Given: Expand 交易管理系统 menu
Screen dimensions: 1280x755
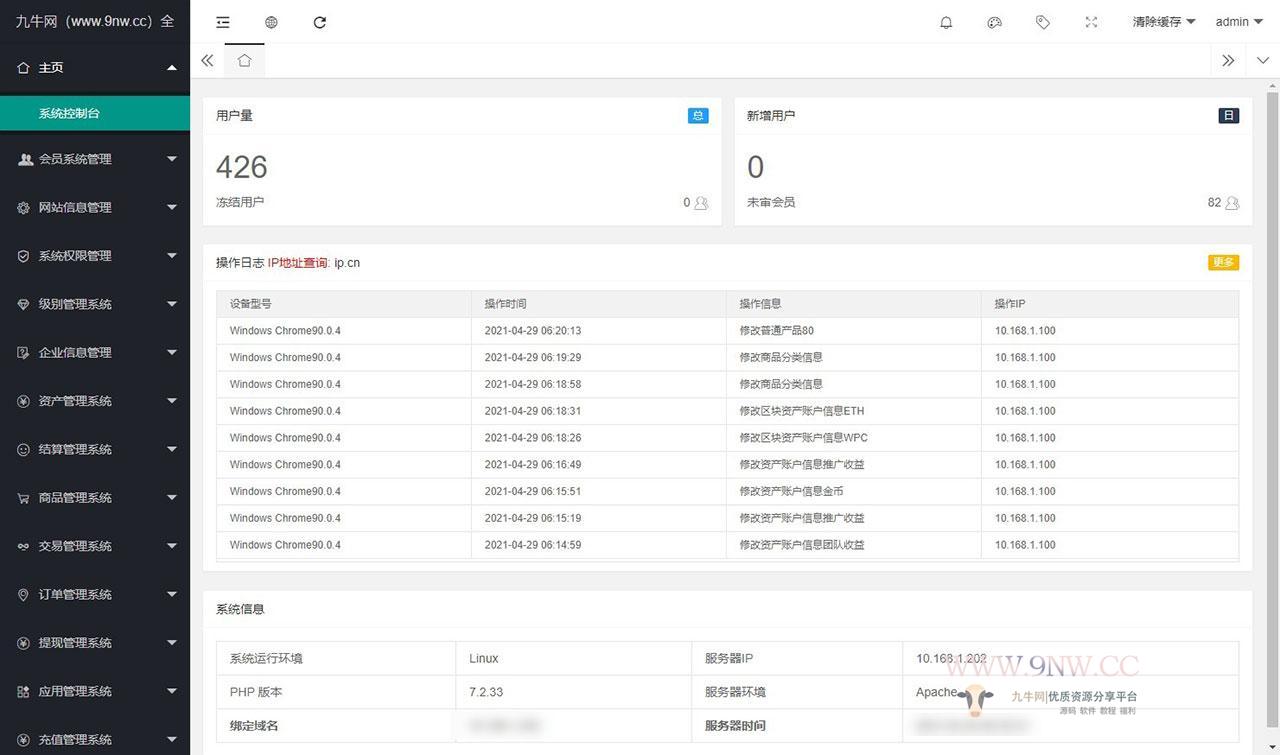Looking at the screenshot, I should pyautogui.click(x=95, y=546).
